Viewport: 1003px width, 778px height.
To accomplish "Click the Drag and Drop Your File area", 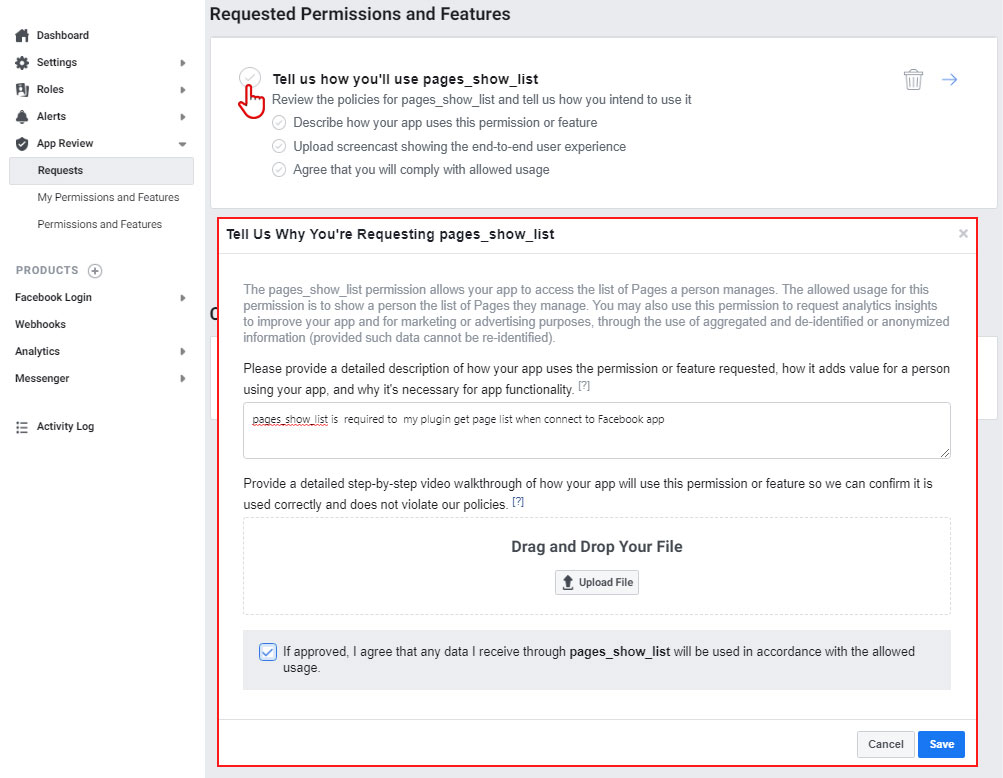I will [x=597, y=566].
